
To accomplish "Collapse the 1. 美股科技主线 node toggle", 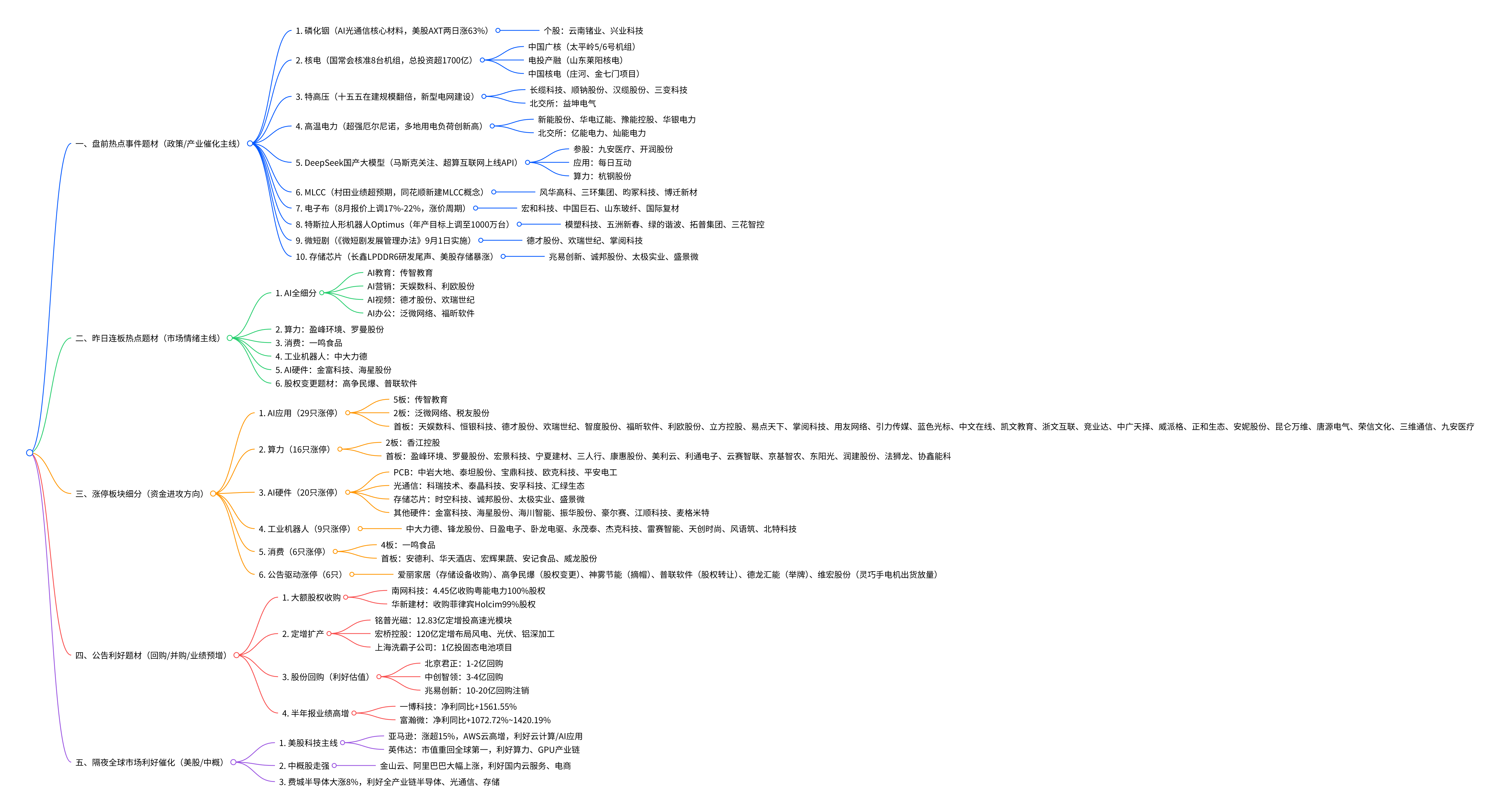I will click(343, 742).
